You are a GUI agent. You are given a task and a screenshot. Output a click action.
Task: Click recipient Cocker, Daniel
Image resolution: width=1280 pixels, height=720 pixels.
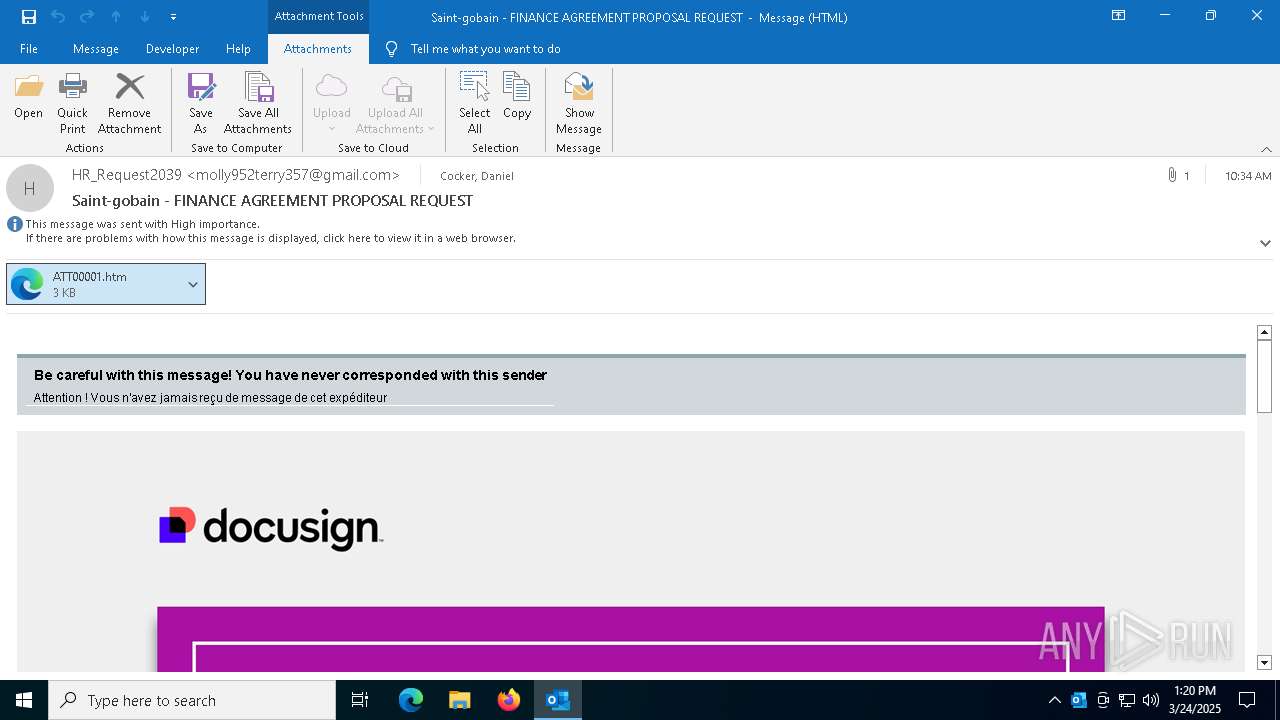[x=477, y=176]
